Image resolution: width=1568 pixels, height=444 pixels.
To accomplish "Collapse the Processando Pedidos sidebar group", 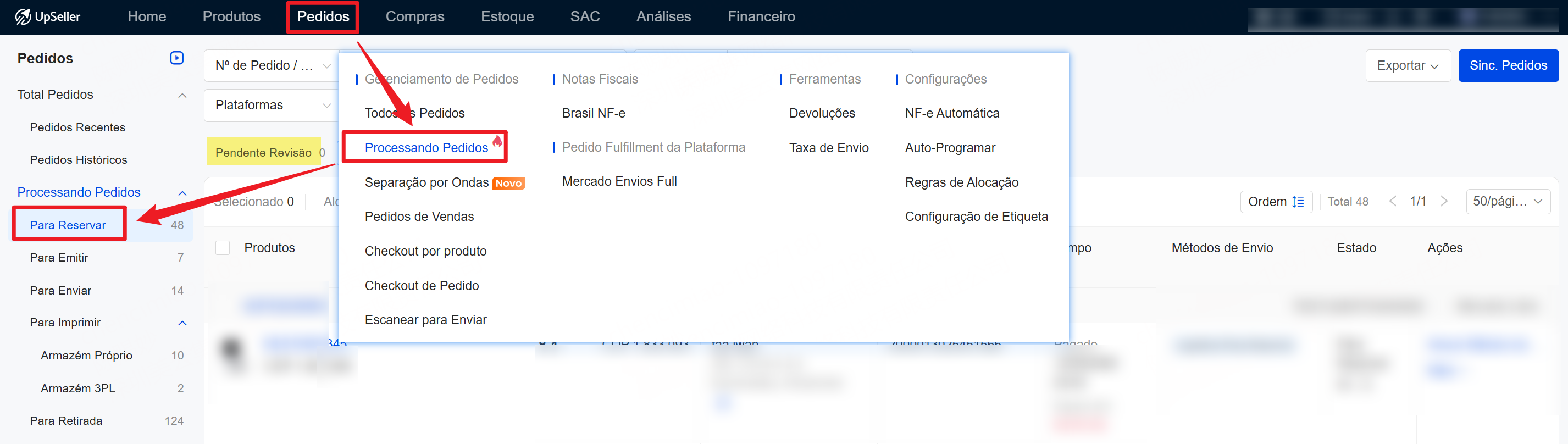I will click(182, 193).
